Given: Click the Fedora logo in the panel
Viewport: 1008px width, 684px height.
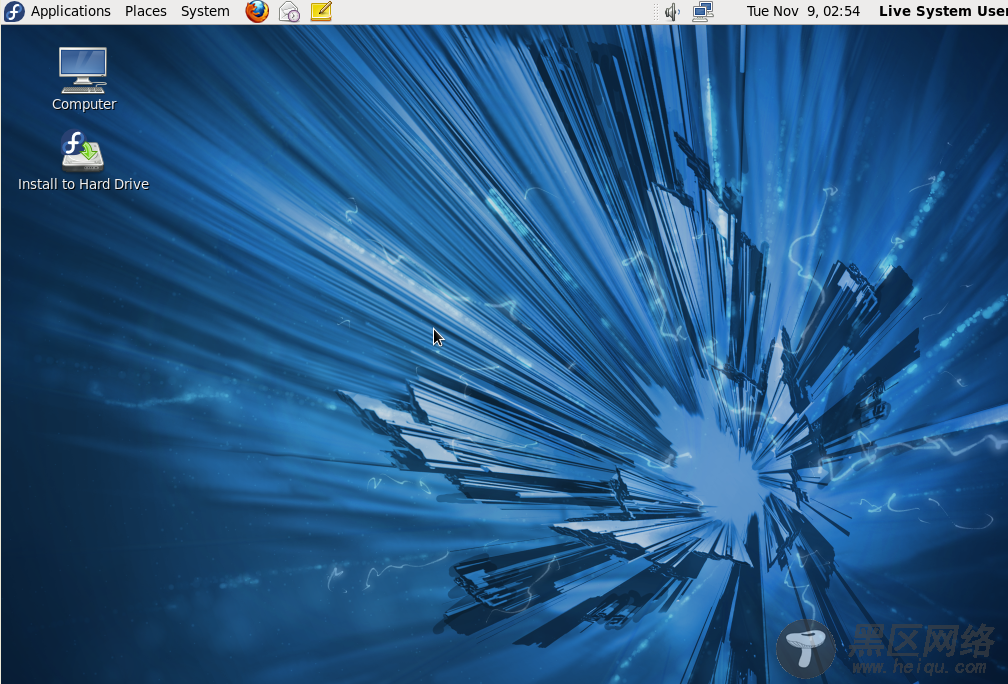Looking at the screenshot, I should pos(14,11).
